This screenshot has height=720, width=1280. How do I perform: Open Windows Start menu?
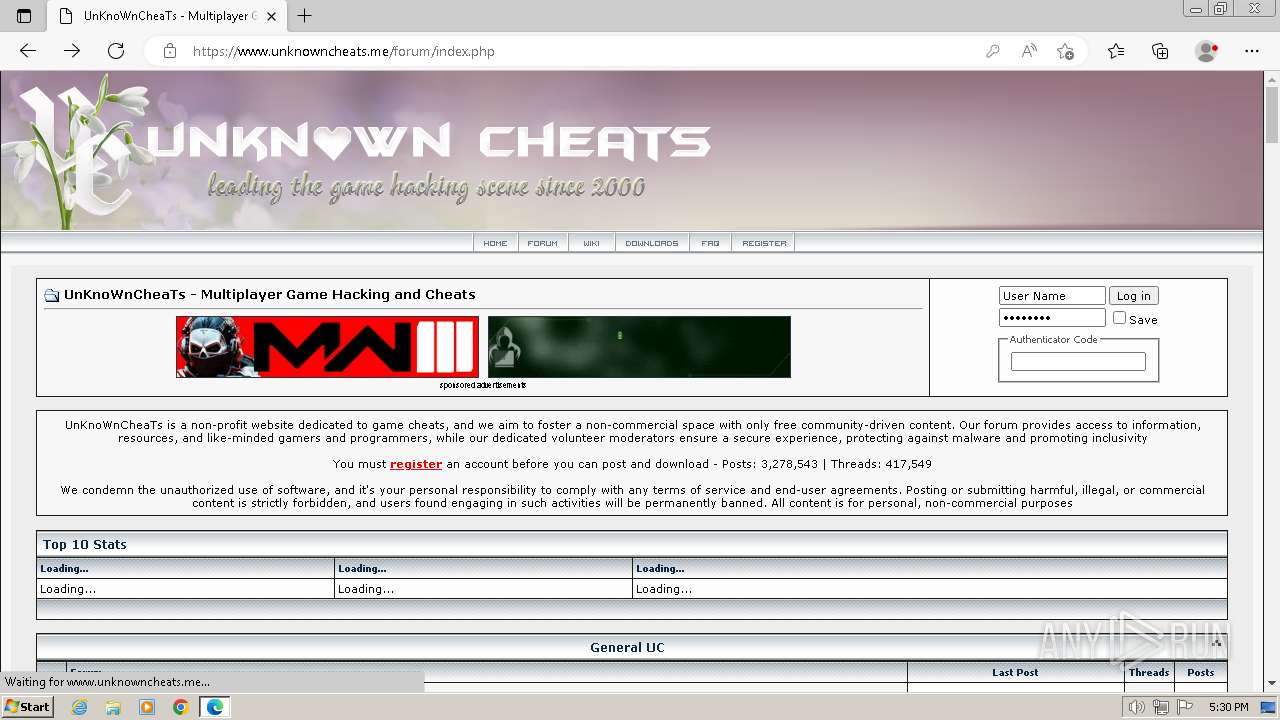(27, 707)
